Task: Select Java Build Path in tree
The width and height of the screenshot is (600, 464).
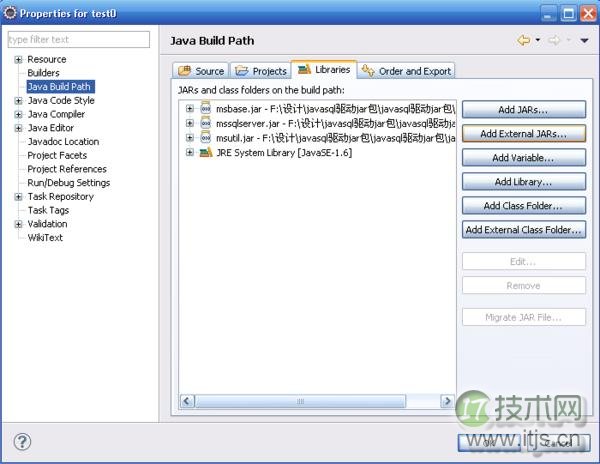Action: point(60,87)
